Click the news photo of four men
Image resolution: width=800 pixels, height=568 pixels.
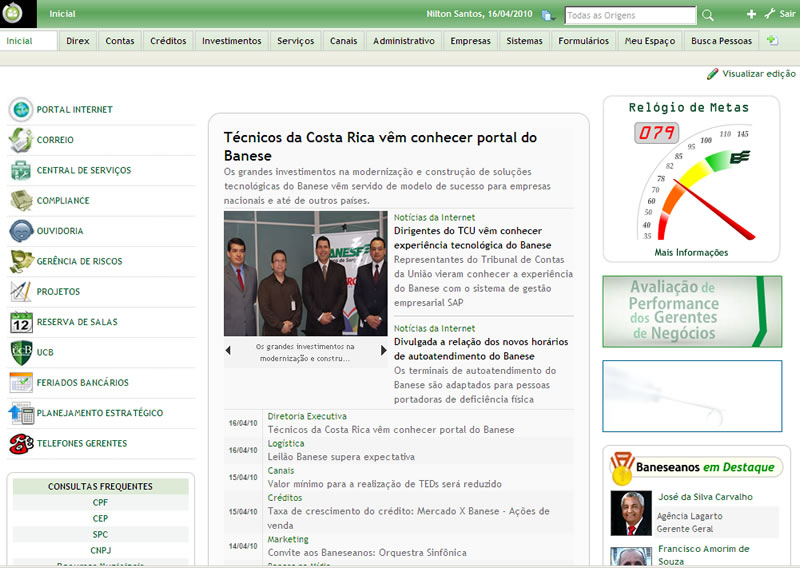(306, 274)
